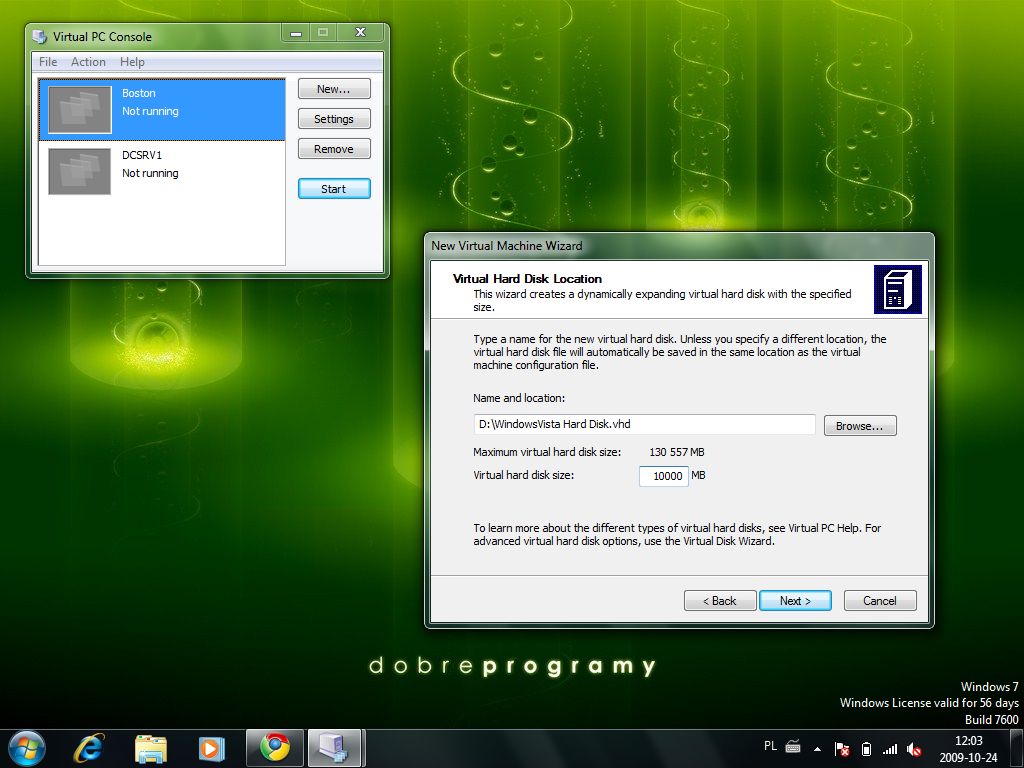Click the "130 557 MB" maximum size value
1024x768 pixels.
point(677,452)
